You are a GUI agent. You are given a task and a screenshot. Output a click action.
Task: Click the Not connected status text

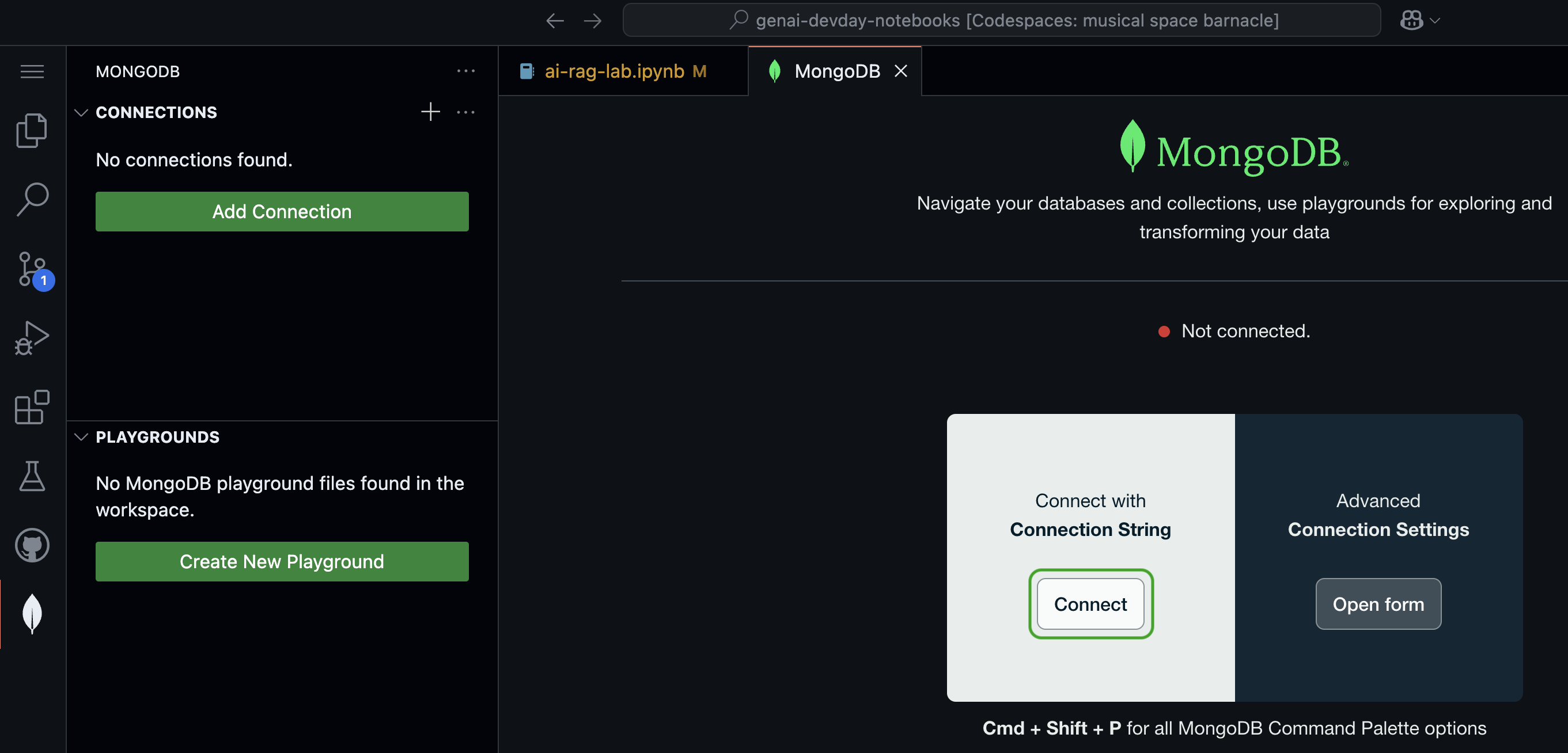pos(1245,331)
